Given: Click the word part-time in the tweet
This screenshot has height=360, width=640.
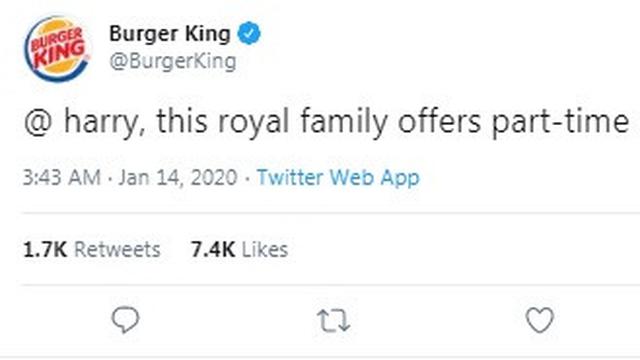Looking at the screenshot, I should coord(560,122).
